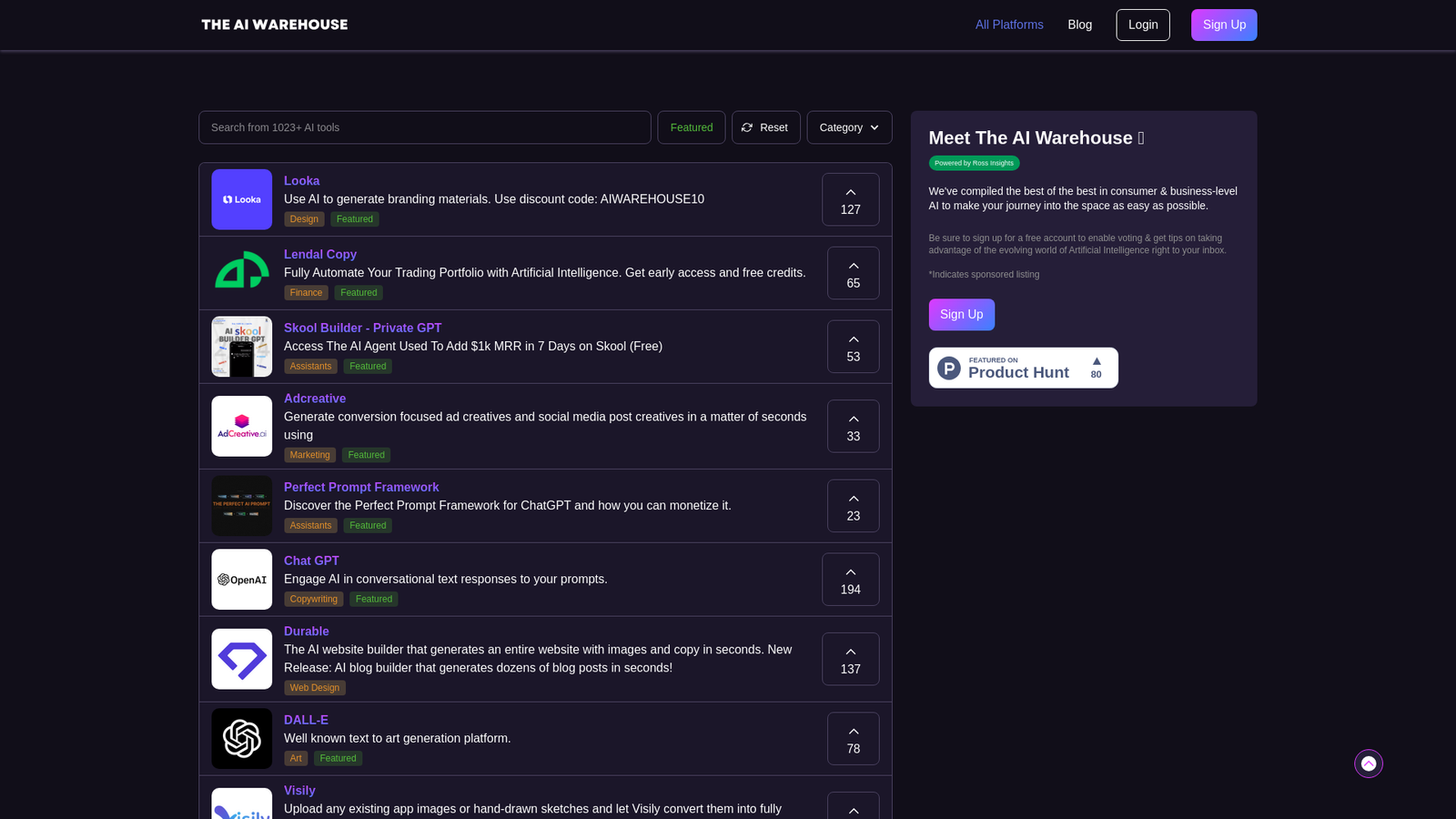The image size is (1456, 819).
Task: Open the Chat GPT listing title
Action: pos(311,561)
